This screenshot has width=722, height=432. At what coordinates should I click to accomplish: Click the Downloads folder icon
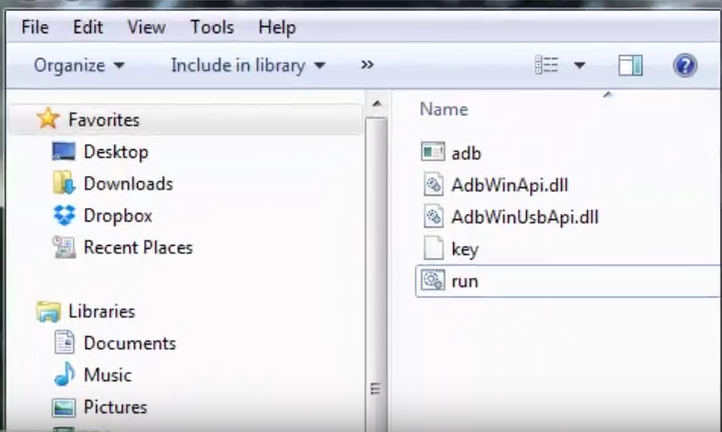click(x=64, y=183)
